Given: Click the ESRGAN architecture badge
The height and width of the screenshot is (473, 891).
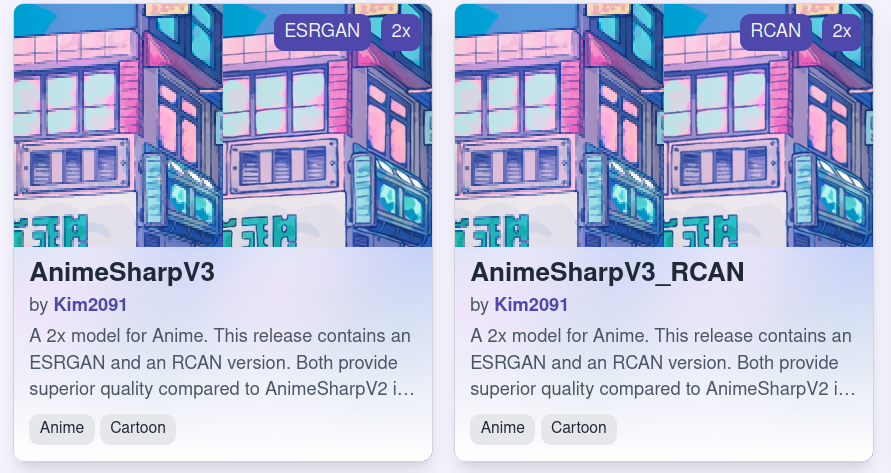Looking at the screenshot, I should (322, 31).
